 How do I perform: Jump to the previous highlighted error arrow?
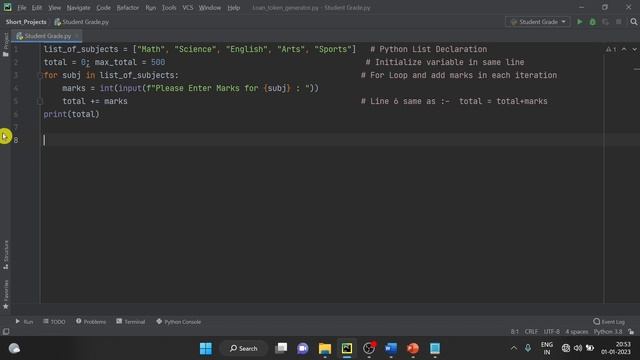[x=624, y=49]
